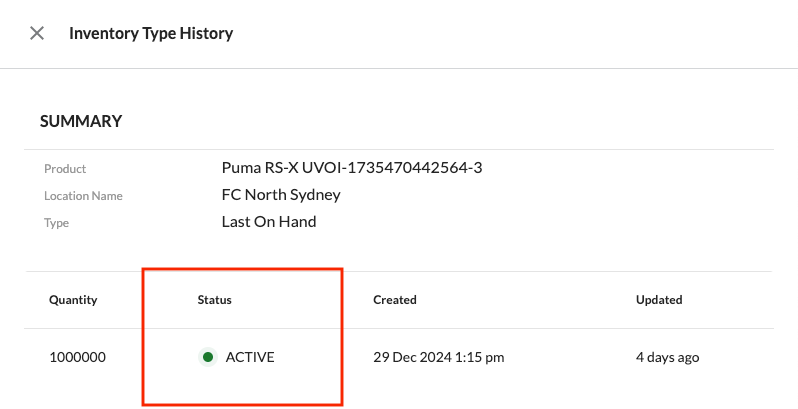
Task: Click the Last On Hand type value
Action: pyautogui.click(x=269, y=221)
